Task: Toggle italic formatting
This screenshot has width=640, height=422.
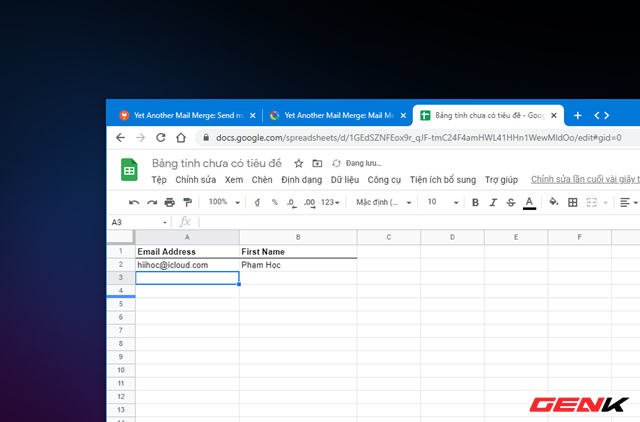Action: click(x=492, y=202)
